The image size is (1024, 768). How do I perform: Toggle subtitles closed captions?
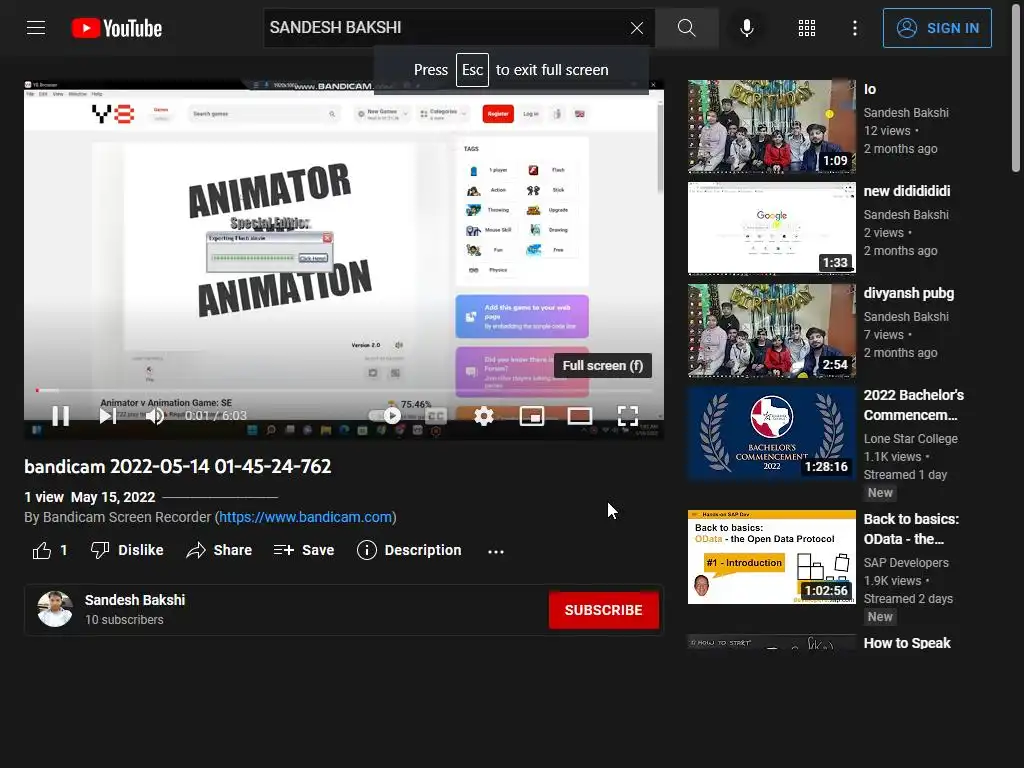pos(436,415)
